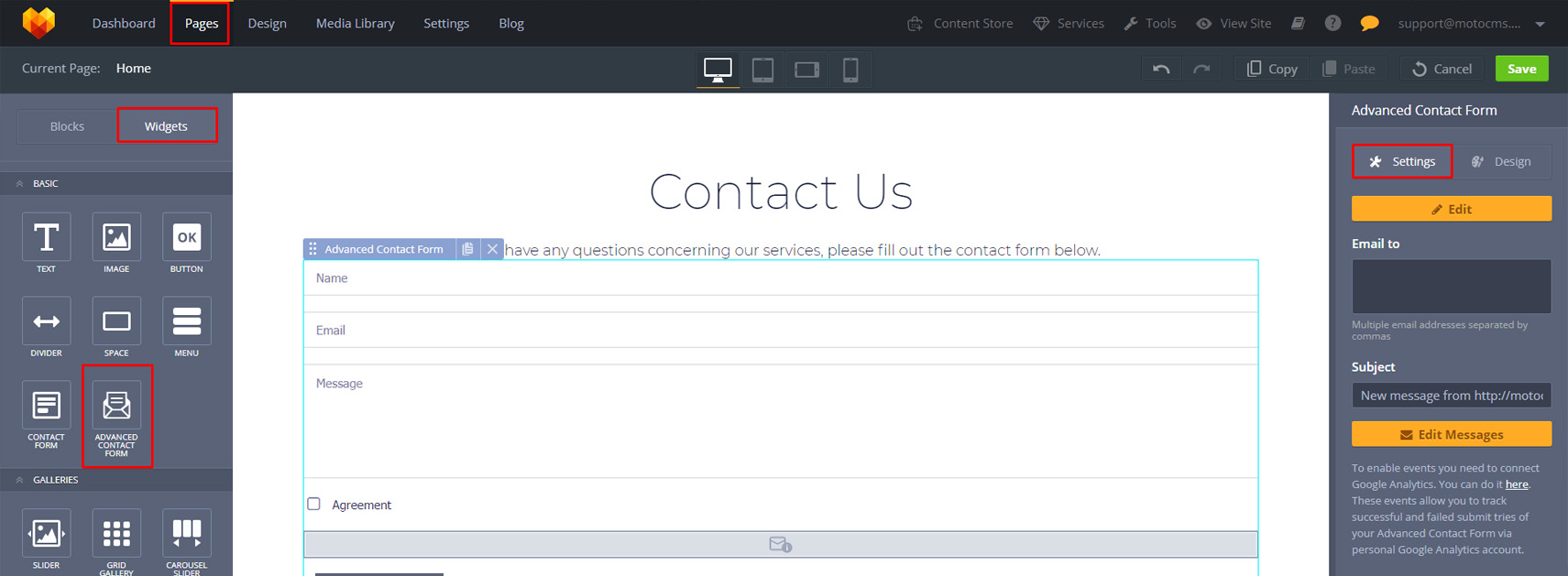Tick the Agreement checkbox
The image size is (1568, 576).
click(x=314, y=504)
